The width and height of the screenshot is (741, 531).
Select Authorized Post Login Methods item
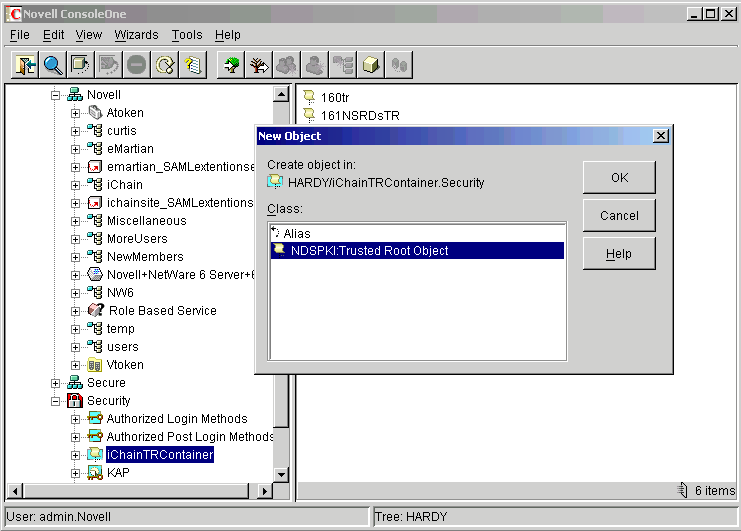[190, 437]
